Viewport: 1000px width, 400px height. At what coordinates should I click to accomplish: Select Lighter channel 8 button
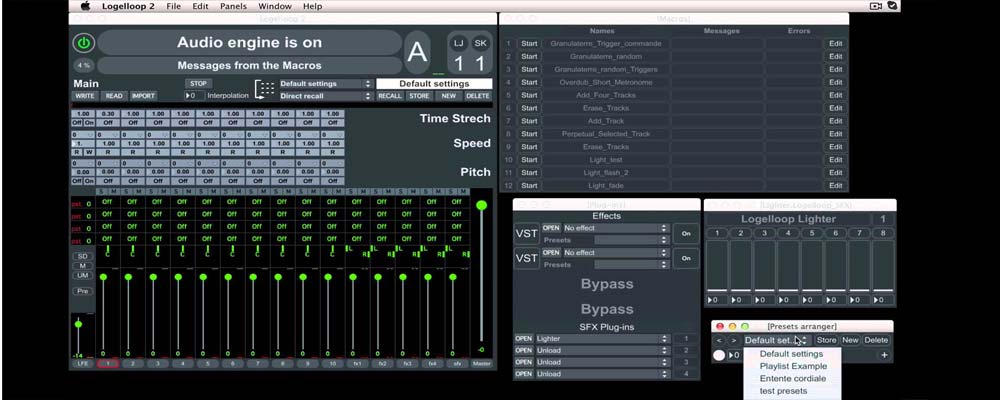883,233
